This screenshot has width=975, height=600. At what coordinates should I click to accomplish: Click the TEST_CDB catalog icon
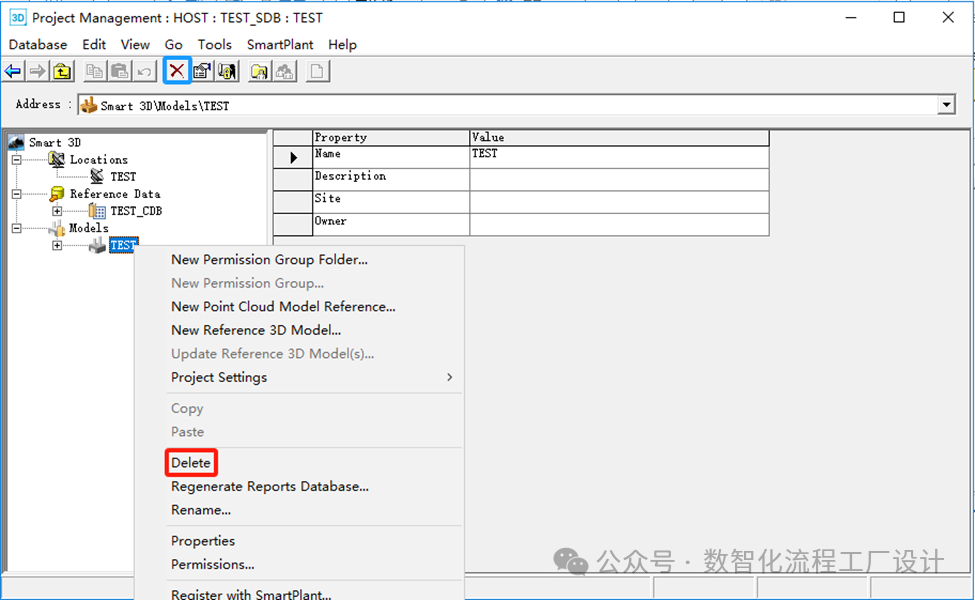pyautogui.click(x=97, y=211)
